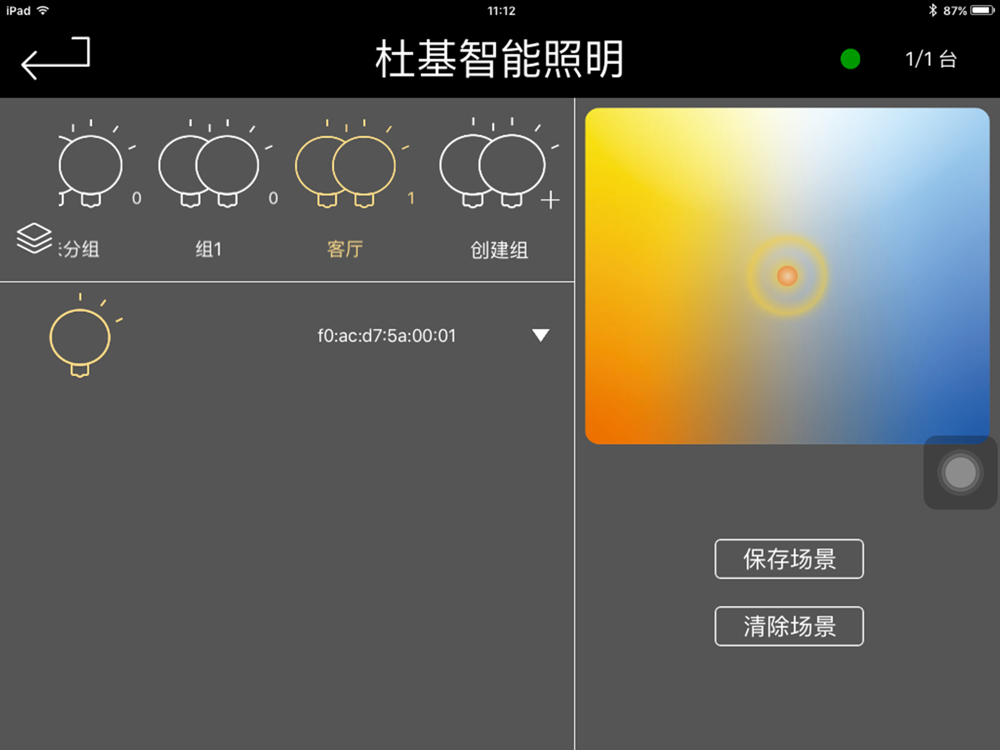Click the 清除场景 button
This screenshot has width=1000, height=750.
789,626
